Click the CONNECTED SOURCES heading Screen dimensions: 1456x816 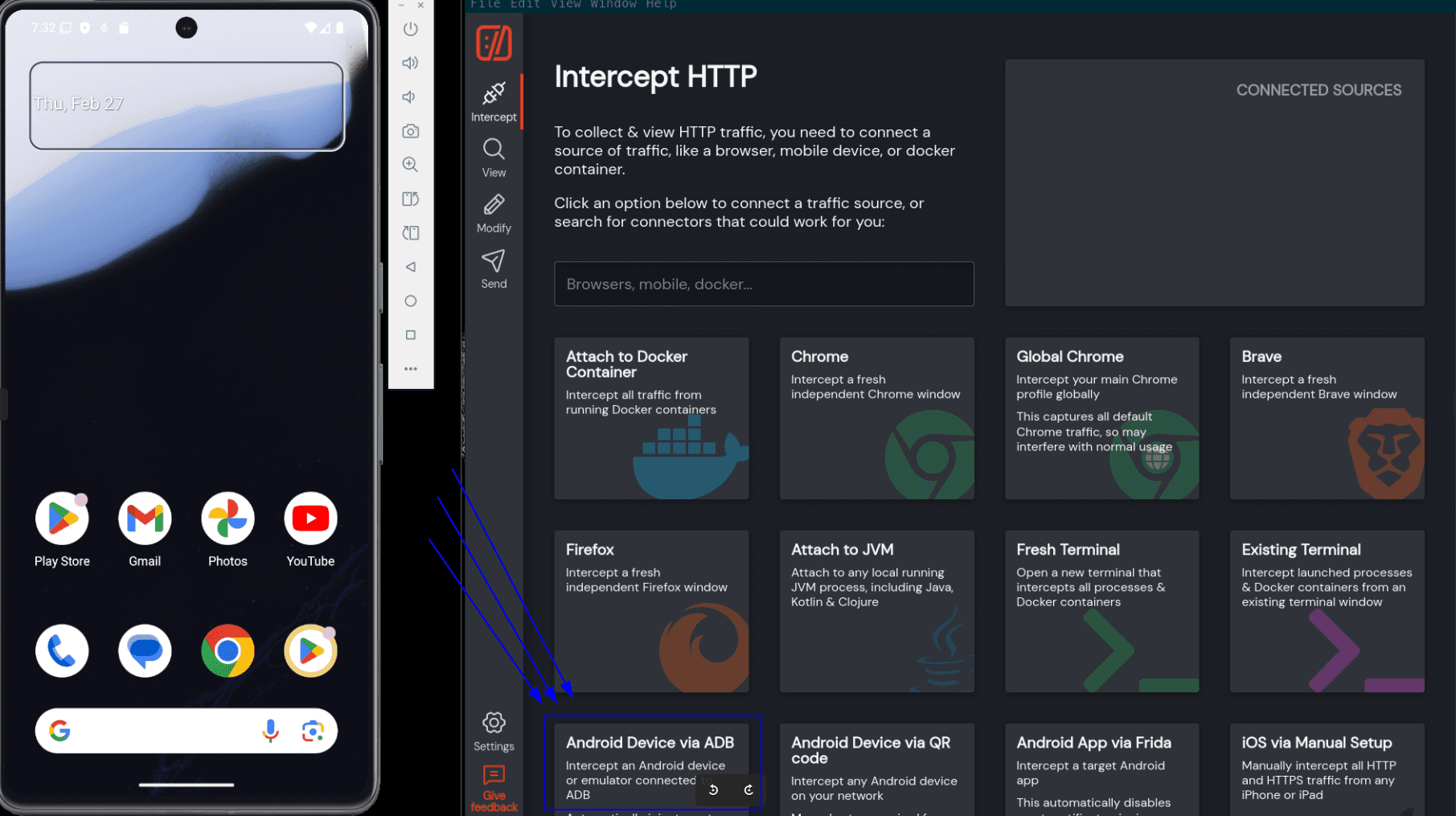pos(1319,90)
